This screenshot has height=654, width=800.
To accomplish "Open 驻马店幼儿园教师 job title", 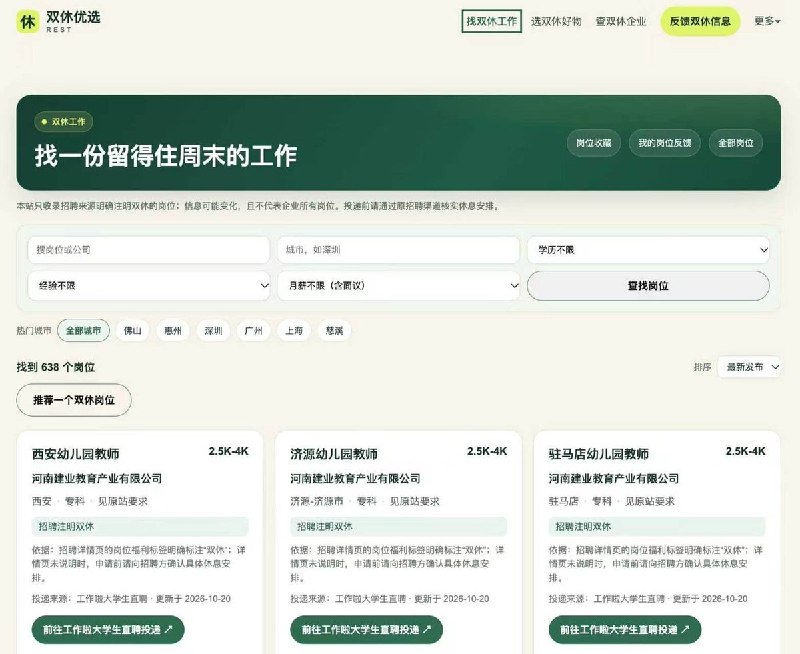I will point(599,454).
